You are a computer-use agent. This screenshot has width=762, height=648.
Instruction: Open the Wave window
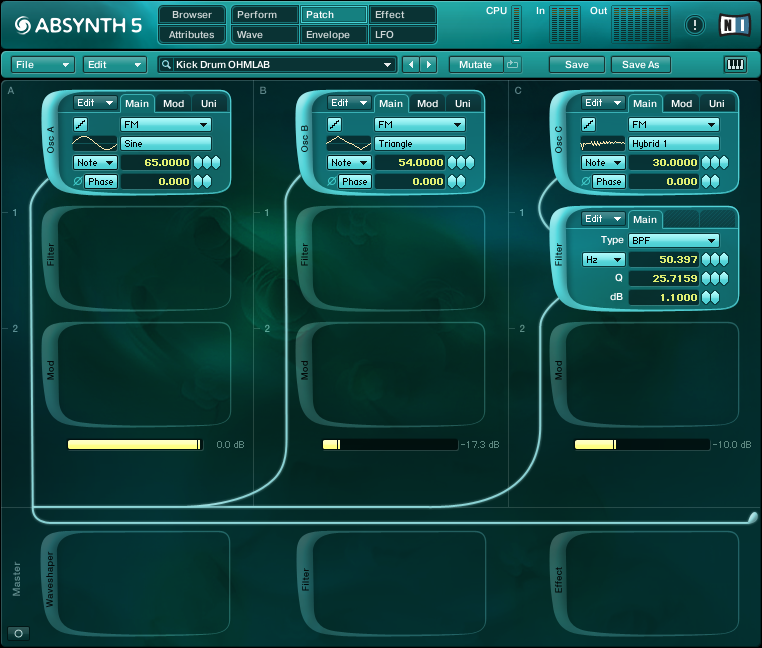click(264, 35)
